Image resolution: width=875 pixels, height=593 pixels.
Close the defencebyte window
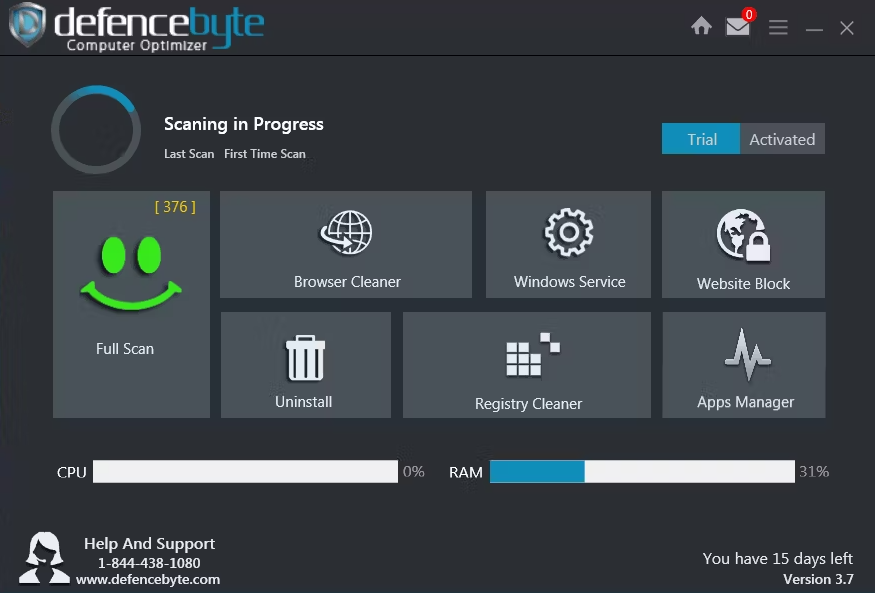tap(847, 28)
